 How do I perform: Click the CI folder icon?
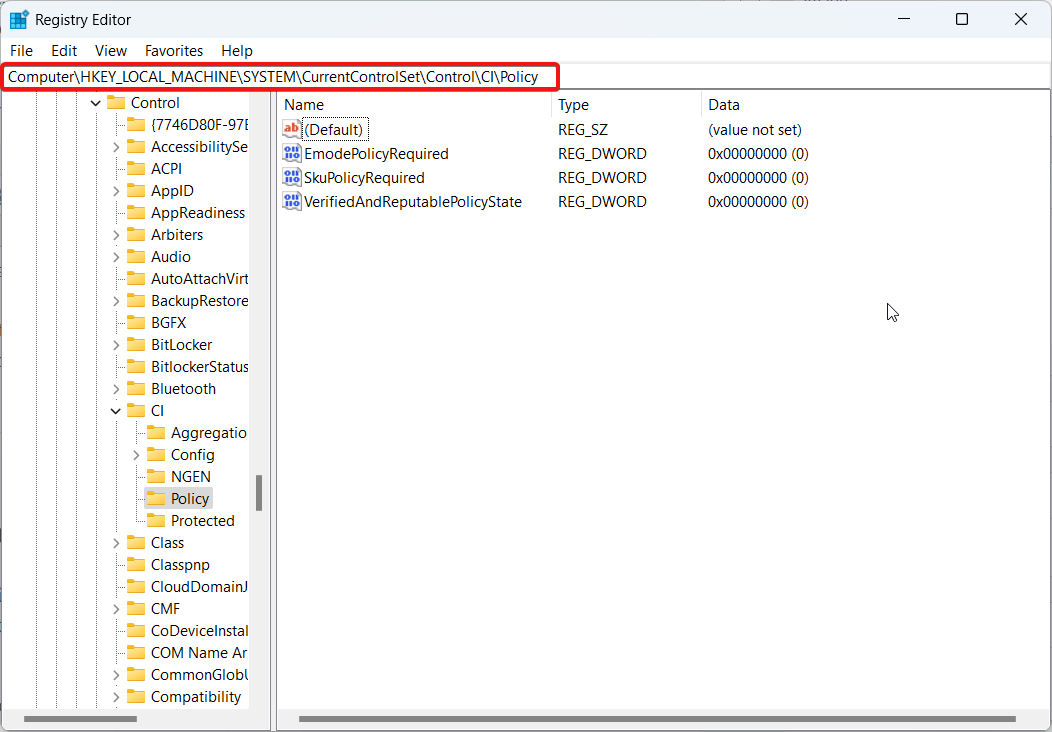(136, 411)
